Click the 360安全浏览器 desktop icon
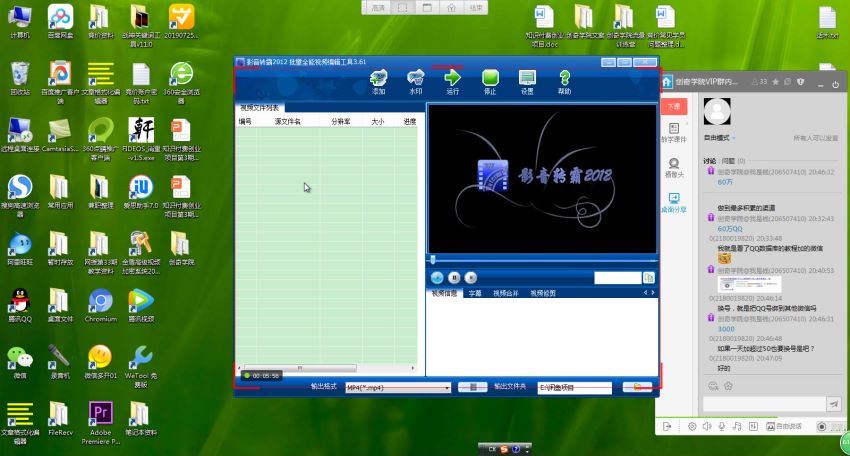Screen dimensions: 850x456 point(182,83)
